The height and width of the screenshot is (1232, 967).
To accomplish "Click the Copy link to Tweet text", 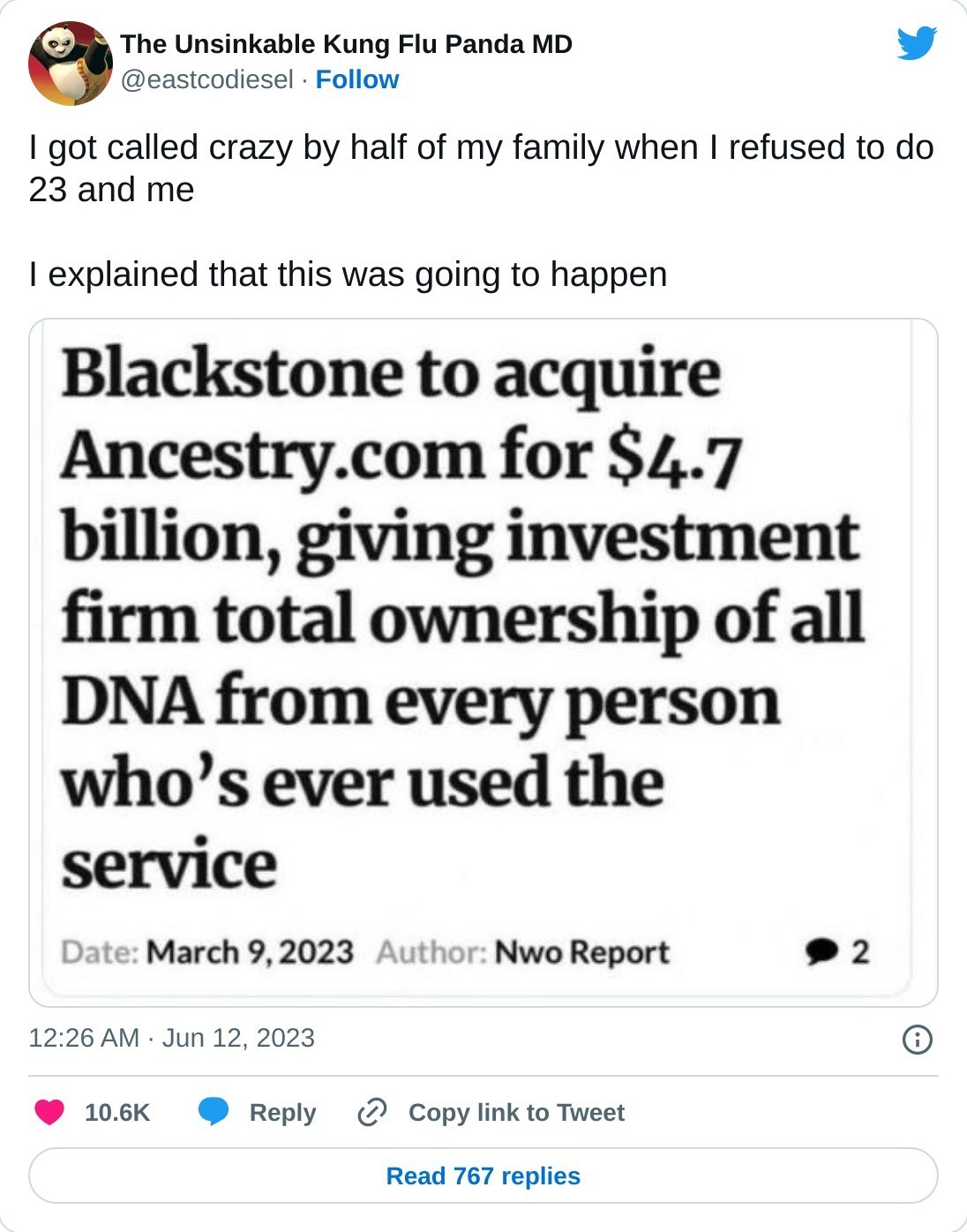I will 516,1112.
